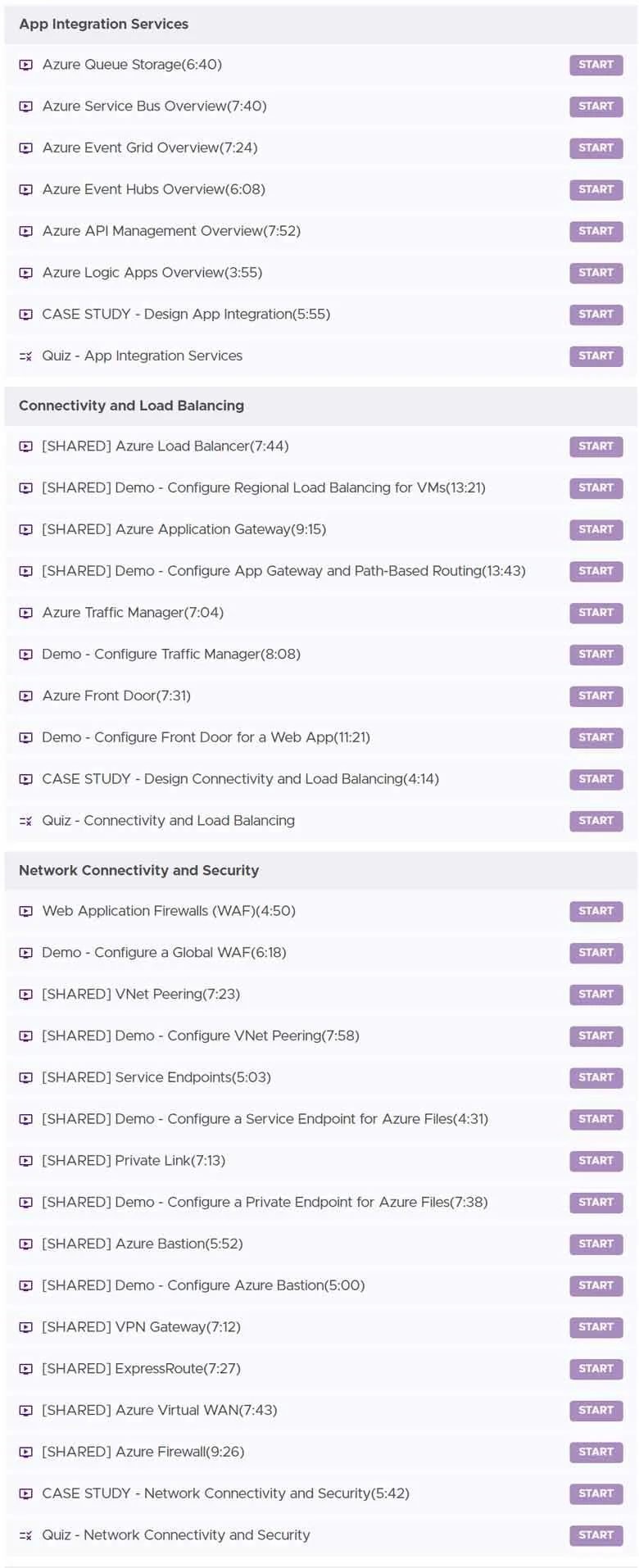
Task: Start Demo - Configure a Service Endpoint for Azure Files
Action: [596, 1119]
